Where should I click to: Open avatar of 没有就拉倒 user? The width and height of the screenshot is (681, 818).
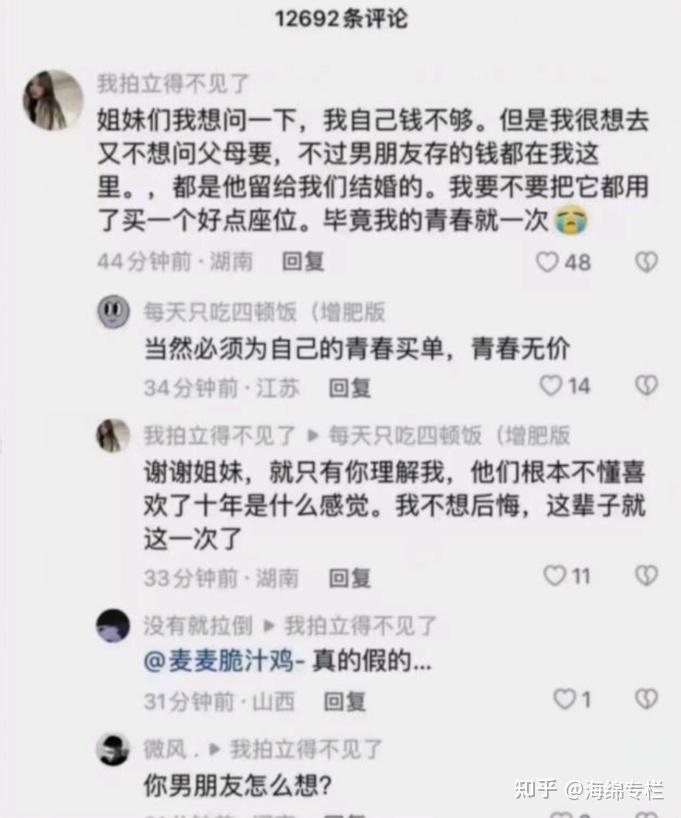pyautogui.click(x=113, y=625)
